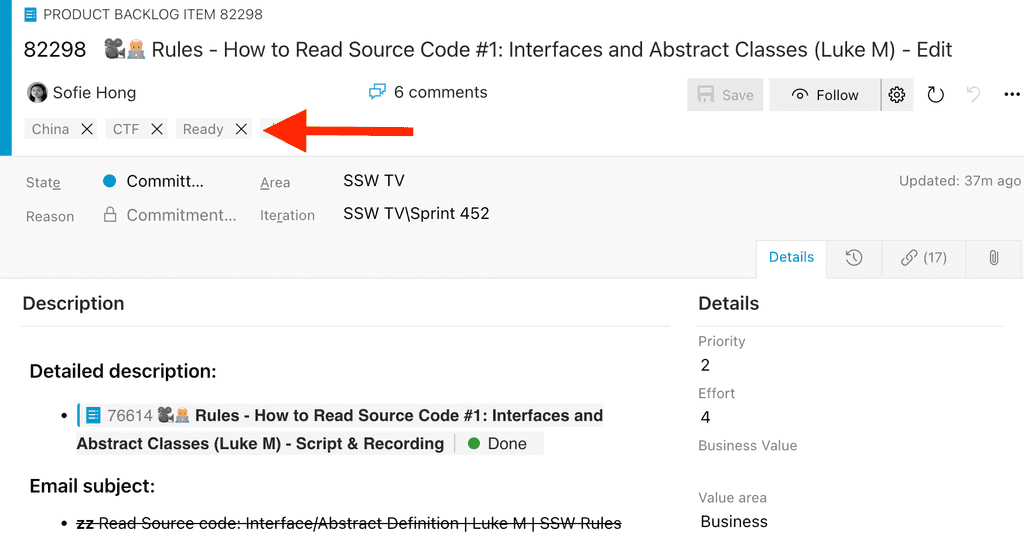Screen dimensions: 1024x548
Task: Open the Area field showing SSW TV
Action: [374, 181]
